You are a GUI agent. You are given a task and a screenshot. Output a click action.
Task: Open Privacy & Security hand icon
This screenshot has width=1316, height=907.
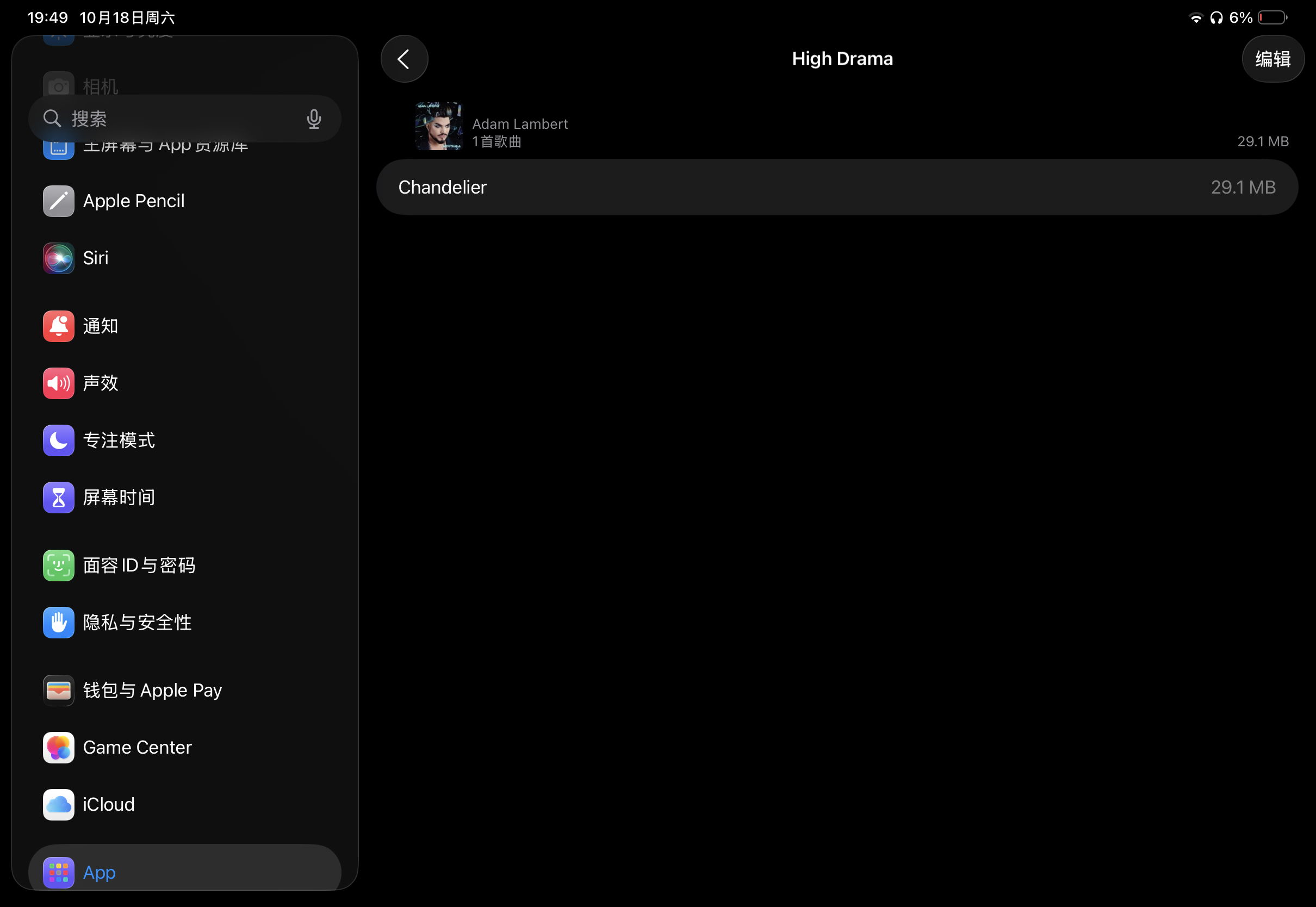click(x=59, y=622)
